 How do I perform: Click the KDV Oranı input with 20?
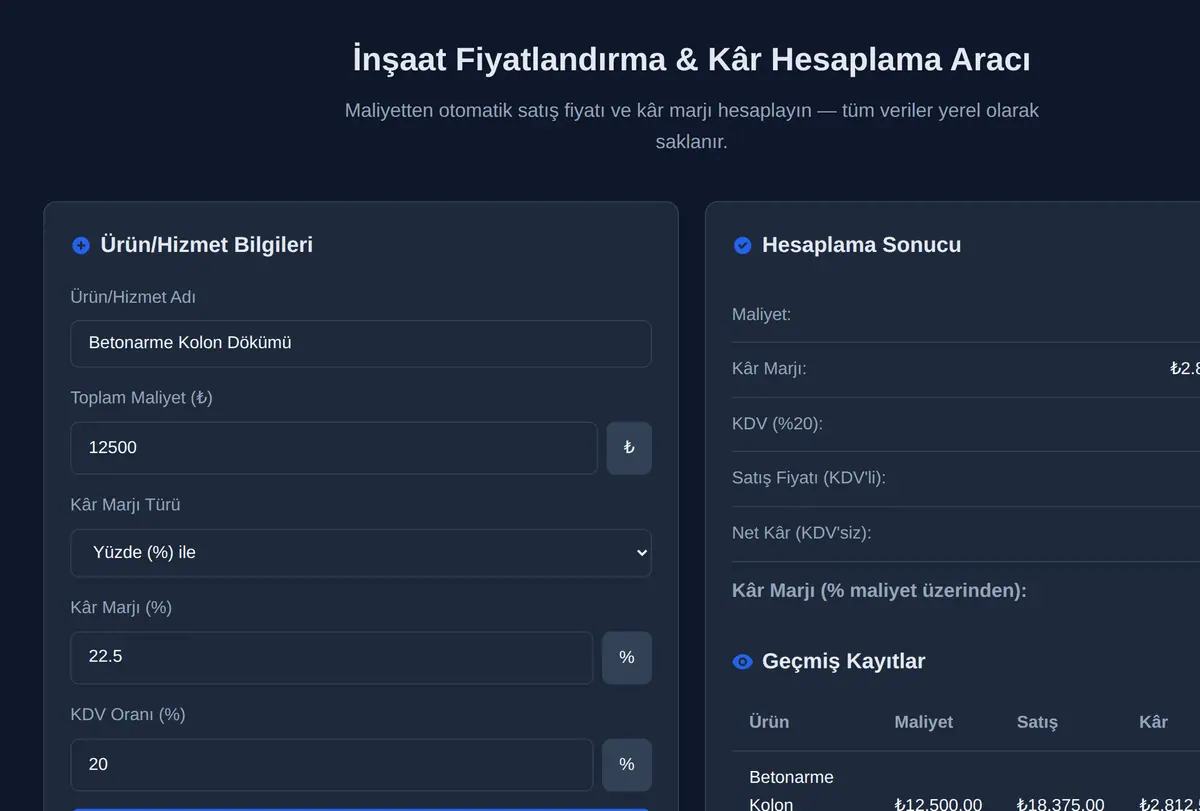click(332, 765)
